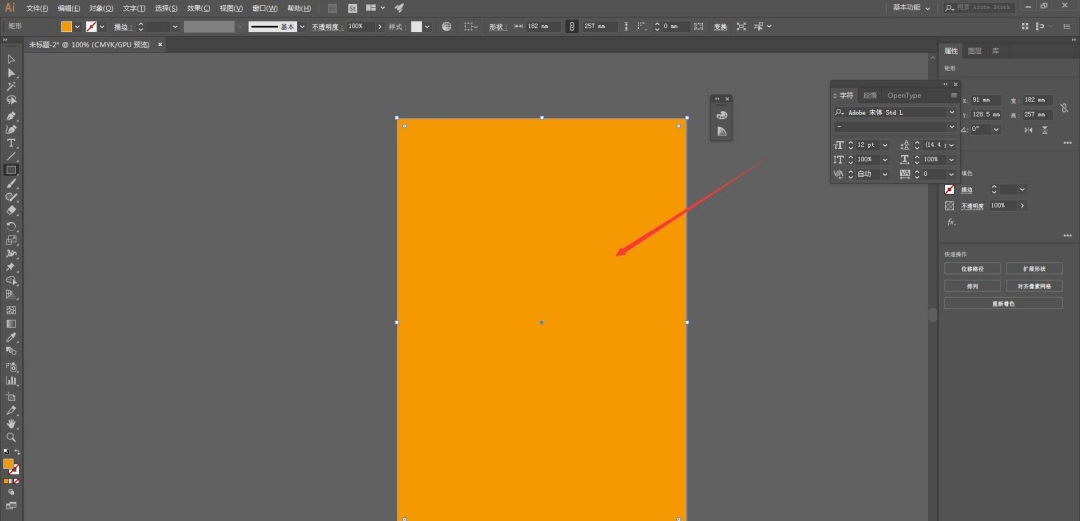Open the 基本功能 workspace switcher
The height and width of the screenshot is (521, 1080).
tap(912, 8)
